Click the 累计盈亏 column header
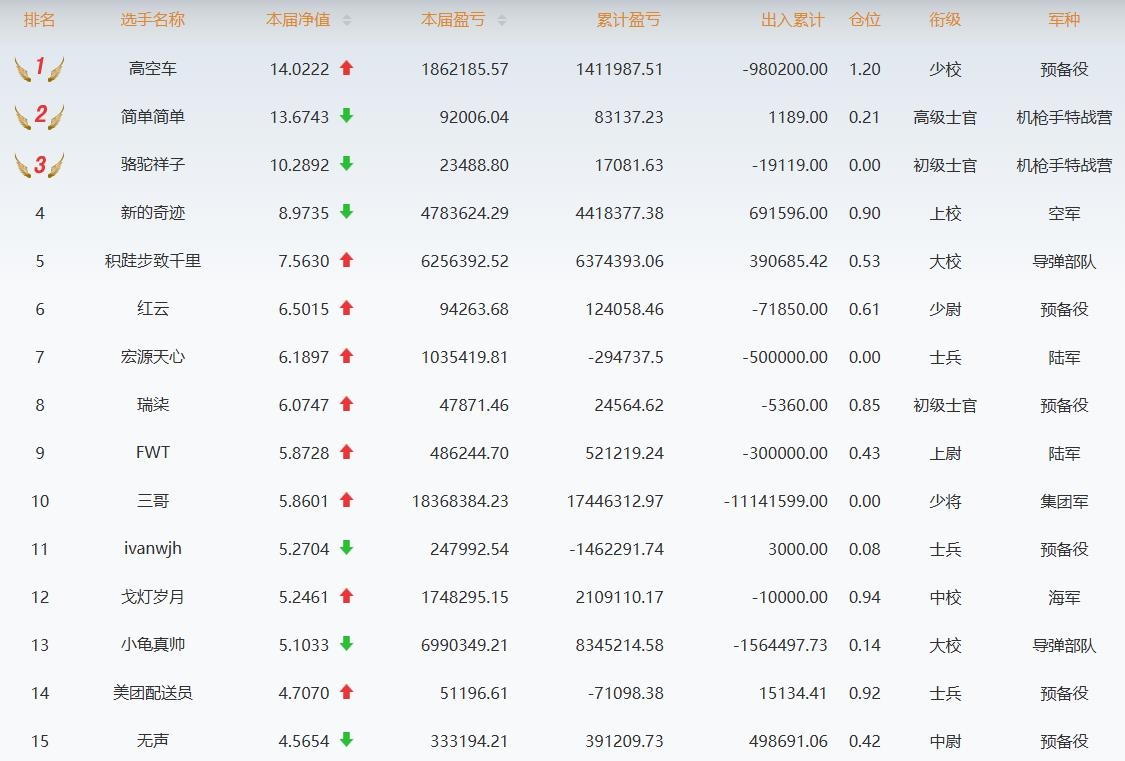This screenshot has width=1125, height=761. (x=629, y=20)
